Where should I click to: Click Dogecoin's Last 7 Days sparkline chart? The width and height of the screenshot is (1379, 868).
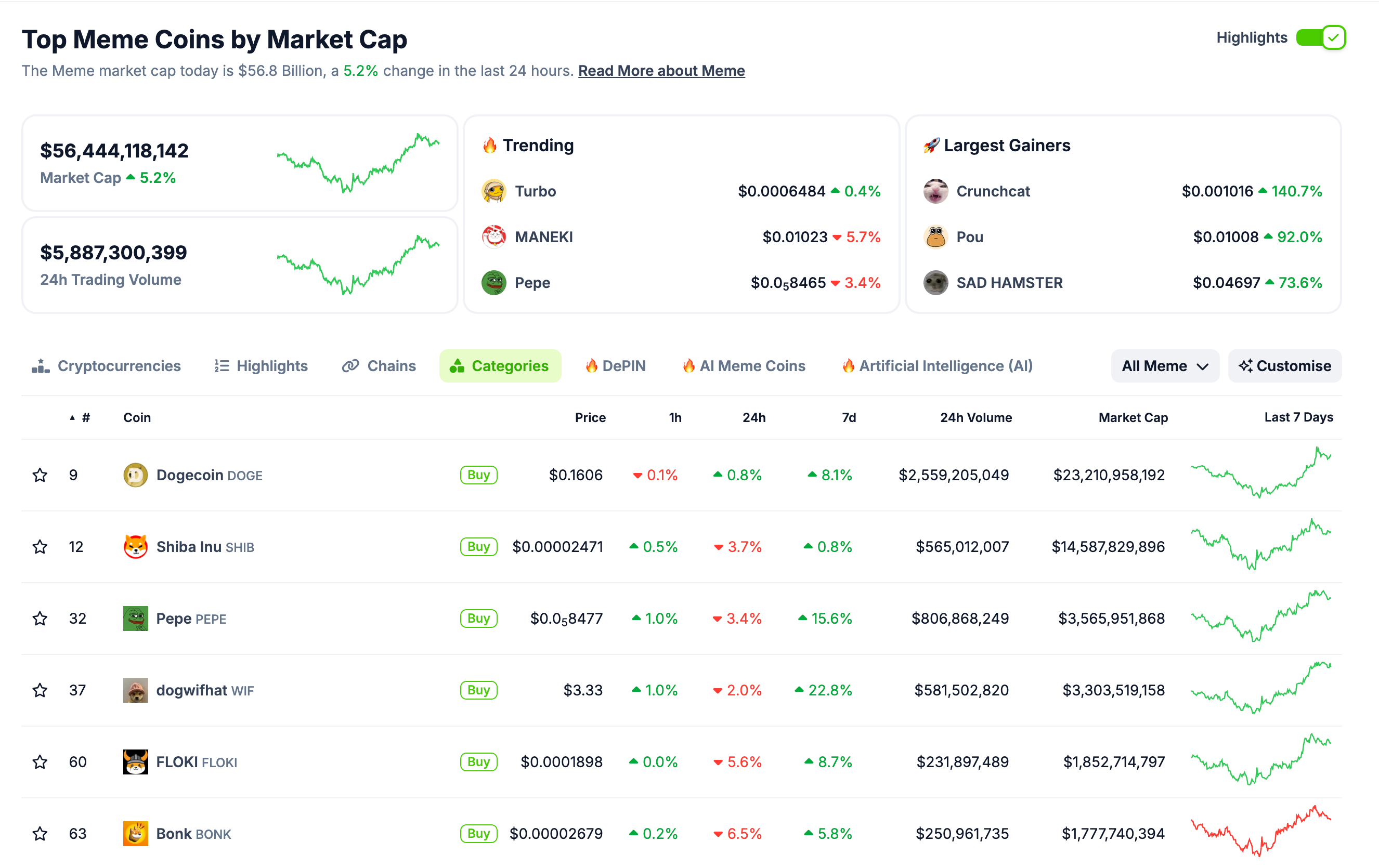(1261, 475)
